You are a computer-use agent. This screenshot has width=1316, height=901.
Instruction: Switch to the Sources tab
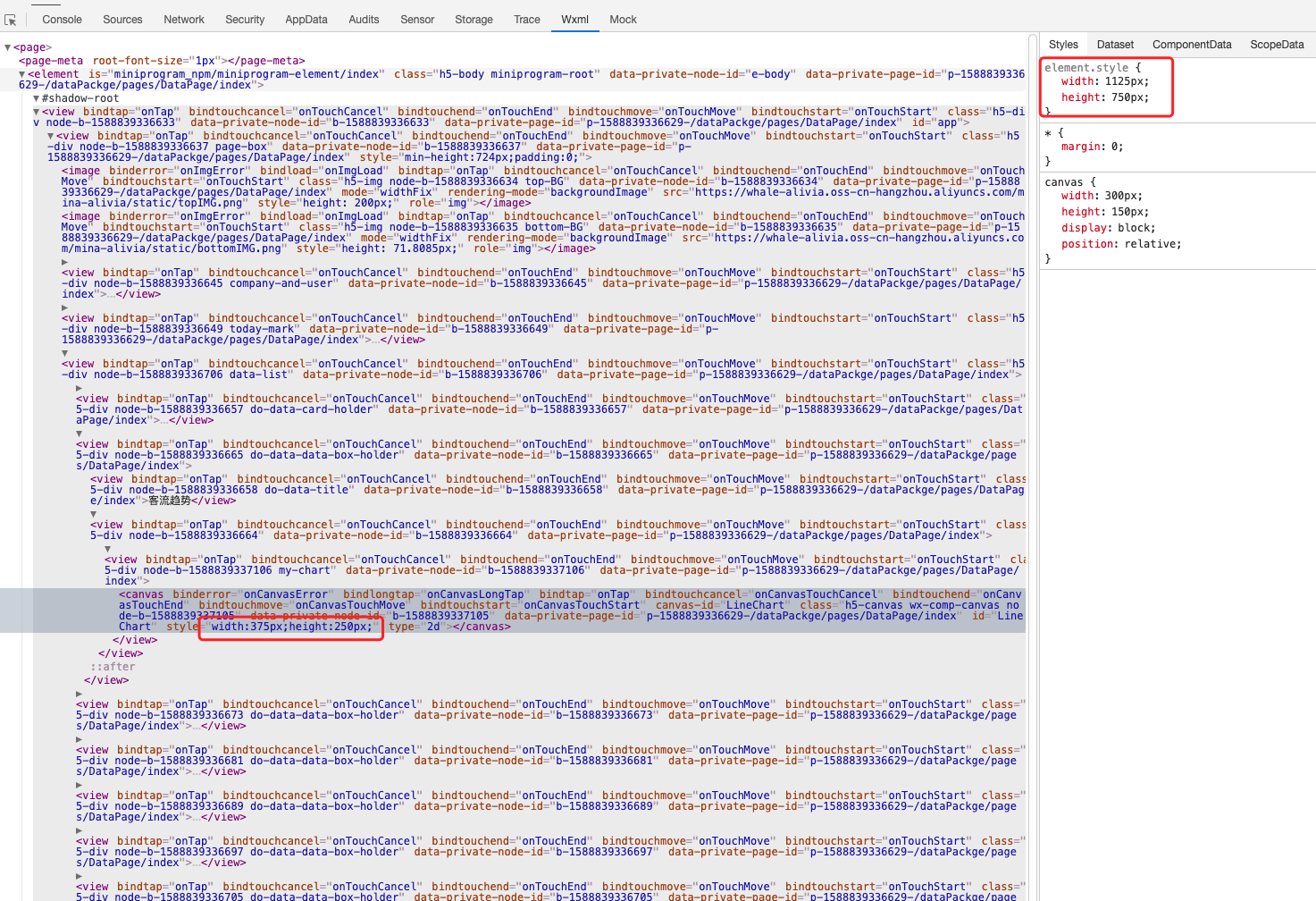(122, 19)
